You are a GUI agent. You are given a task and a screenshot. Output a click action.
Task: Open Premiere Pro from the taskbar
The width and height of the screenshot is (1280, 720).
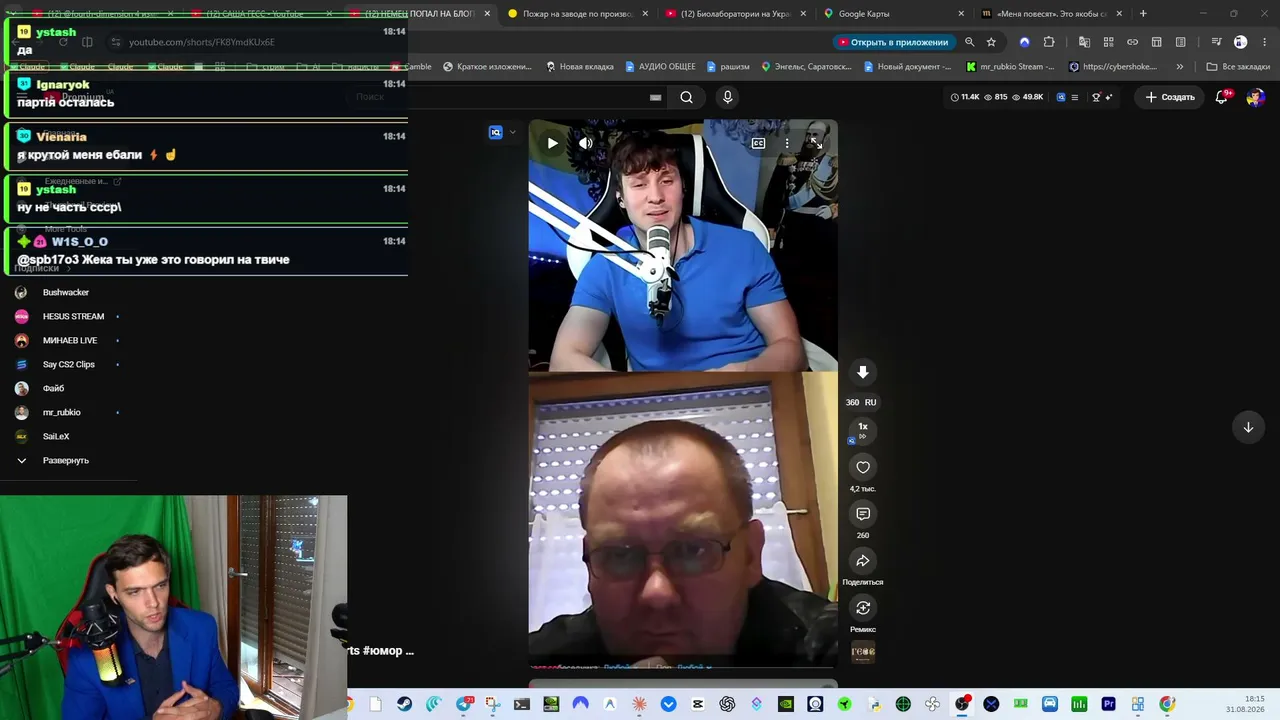tap(1108, 704)
